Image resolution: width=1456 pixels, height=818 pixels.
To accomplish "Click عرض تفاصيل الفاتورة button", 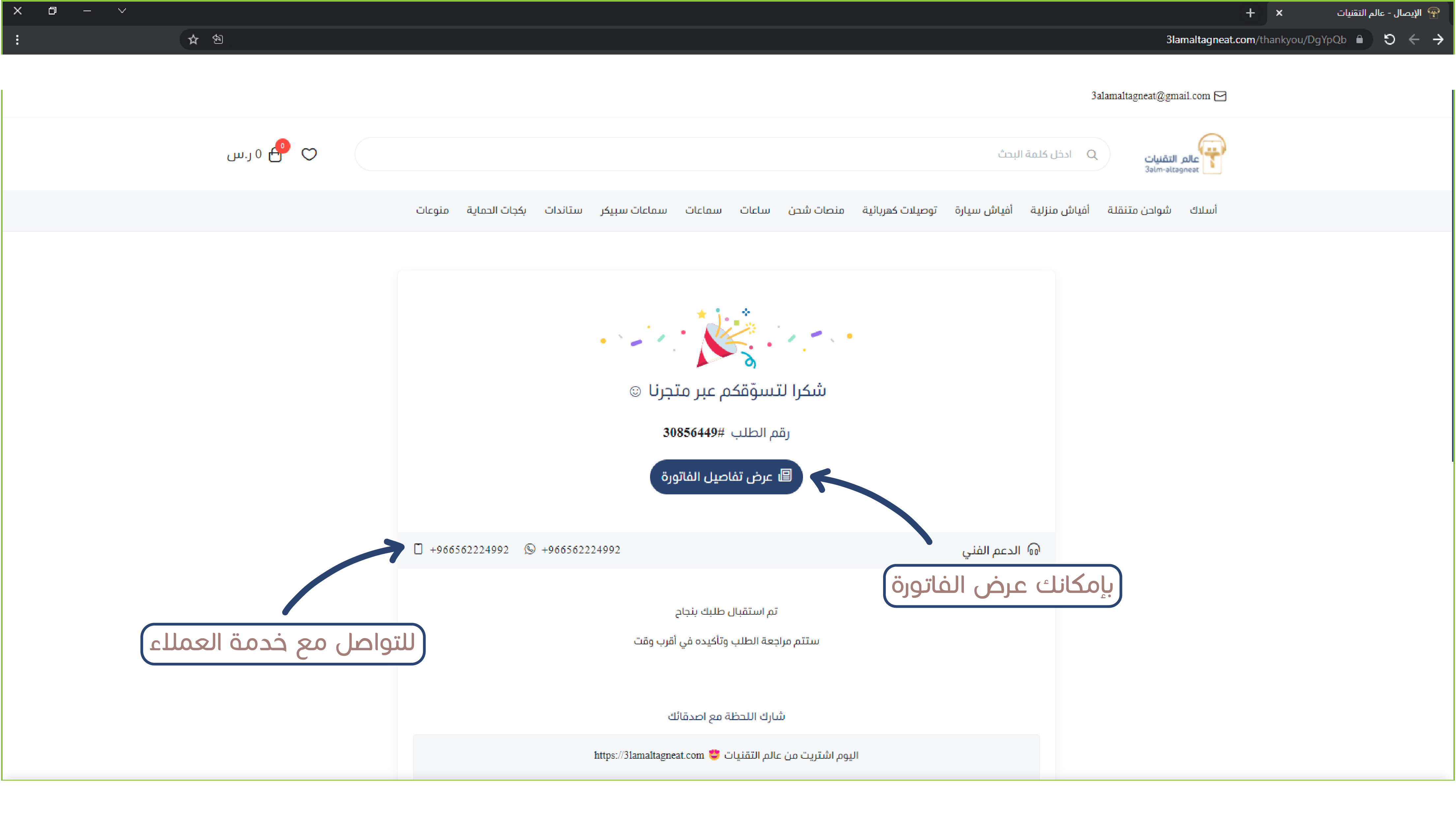I will 726,477.
